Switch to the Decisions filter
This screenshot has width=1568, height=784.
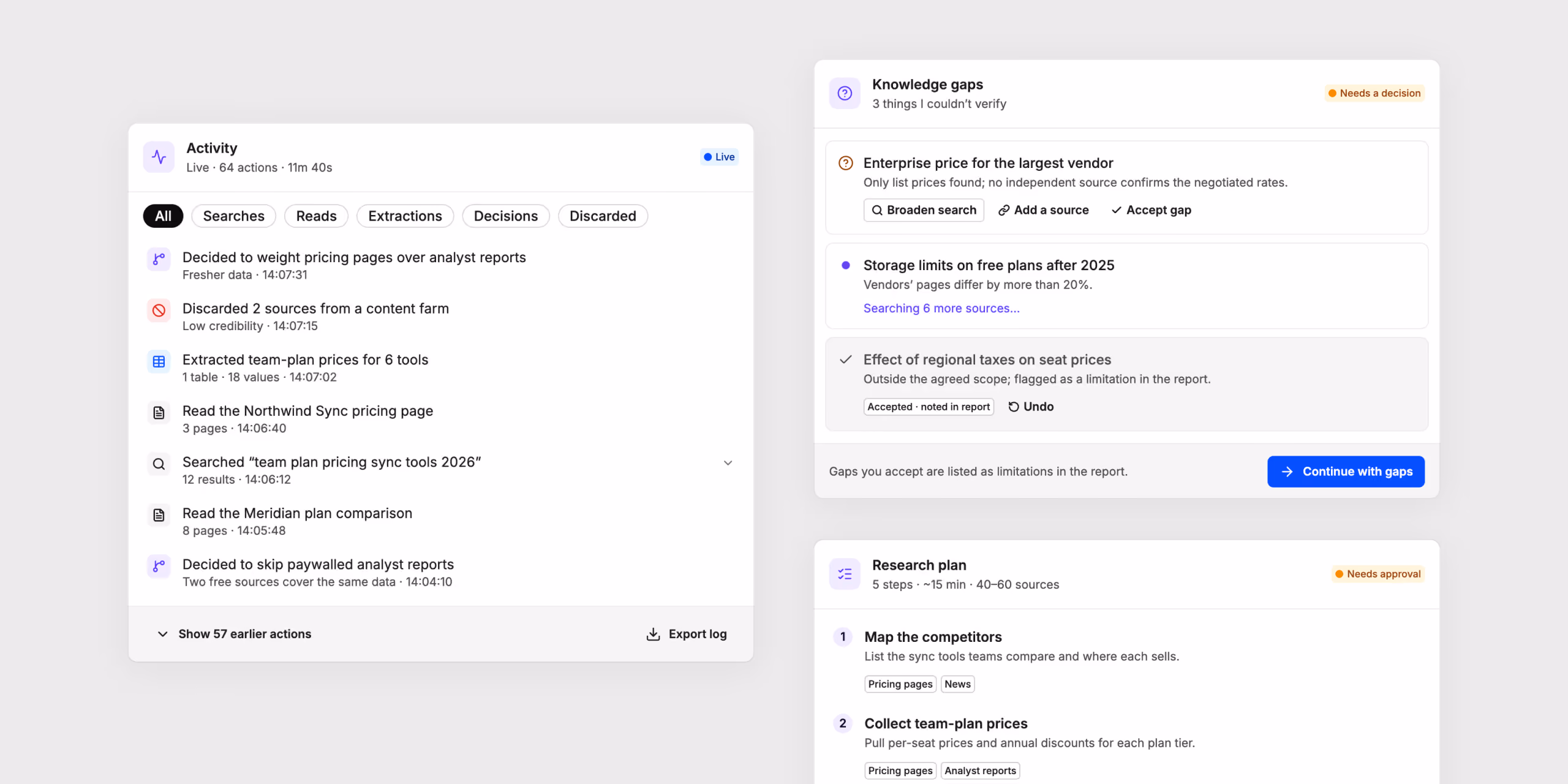click(506, 216)
